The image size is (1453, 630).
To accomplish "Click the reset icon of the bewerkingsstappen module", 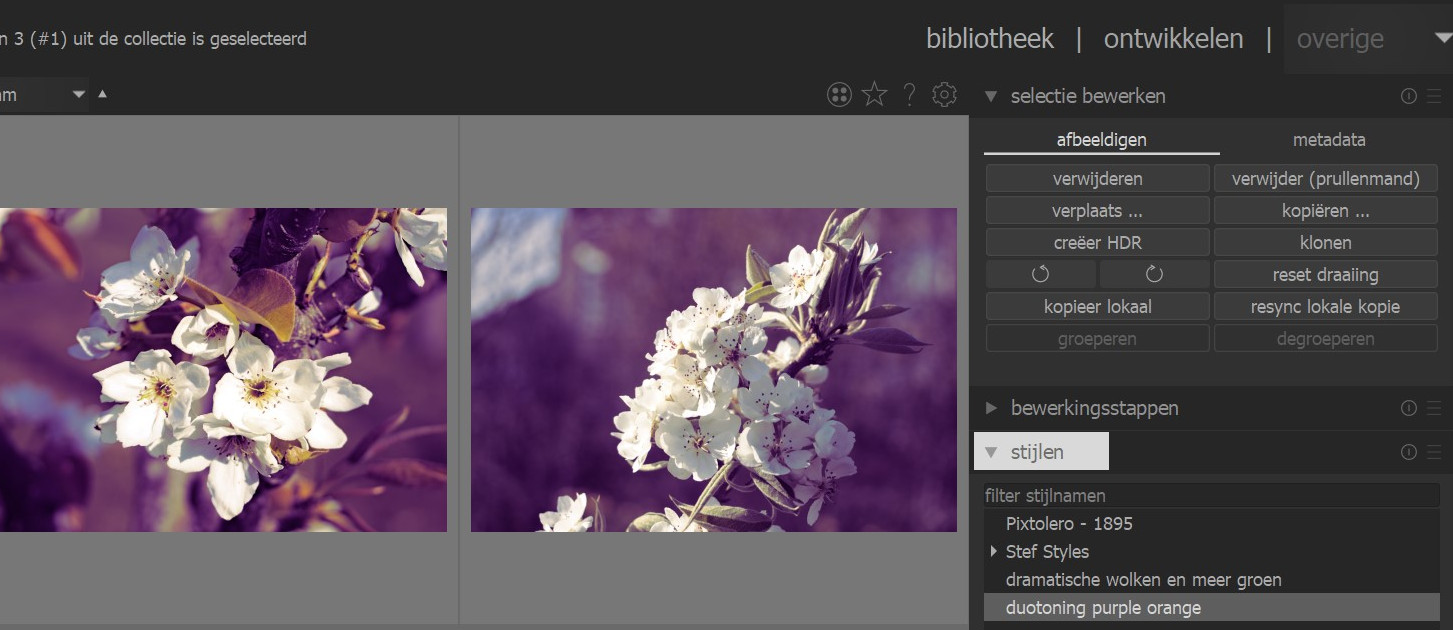I will pyautogui.click(x=1409, y=408).
